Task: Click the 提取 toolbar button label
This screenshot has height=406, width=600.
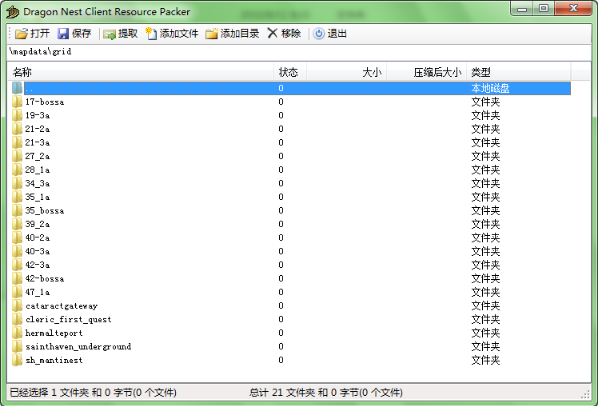Action: coord(128,34)
